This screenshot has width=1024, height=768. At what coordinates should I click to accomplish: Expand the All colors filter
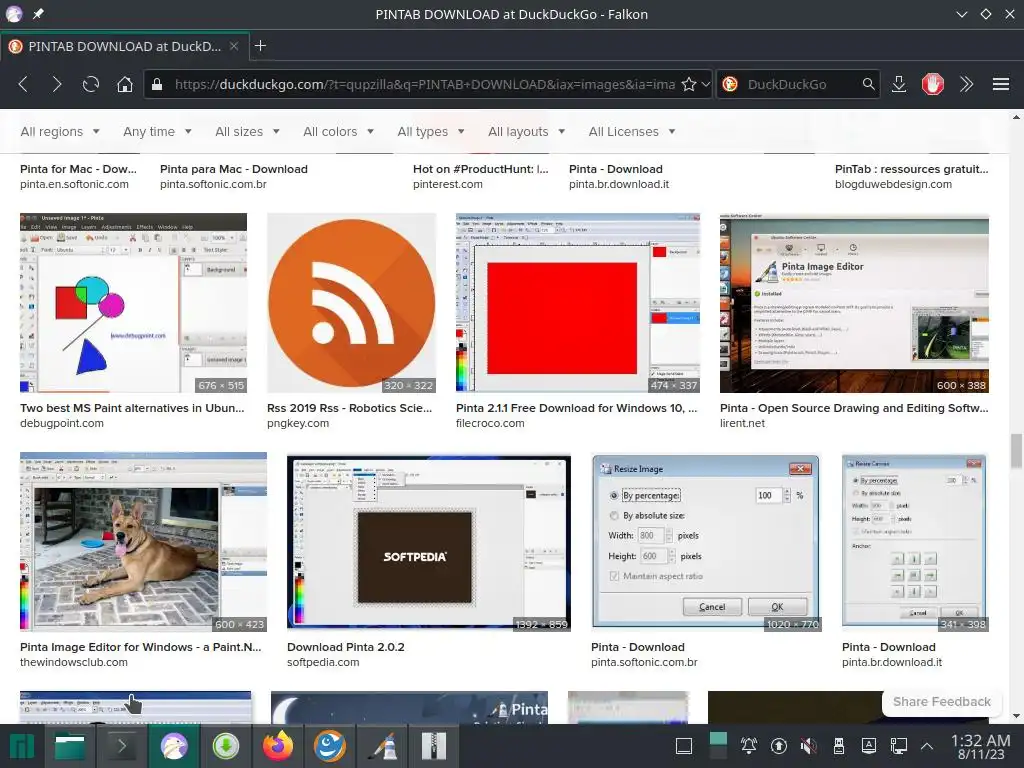click(x=338, y=131)
